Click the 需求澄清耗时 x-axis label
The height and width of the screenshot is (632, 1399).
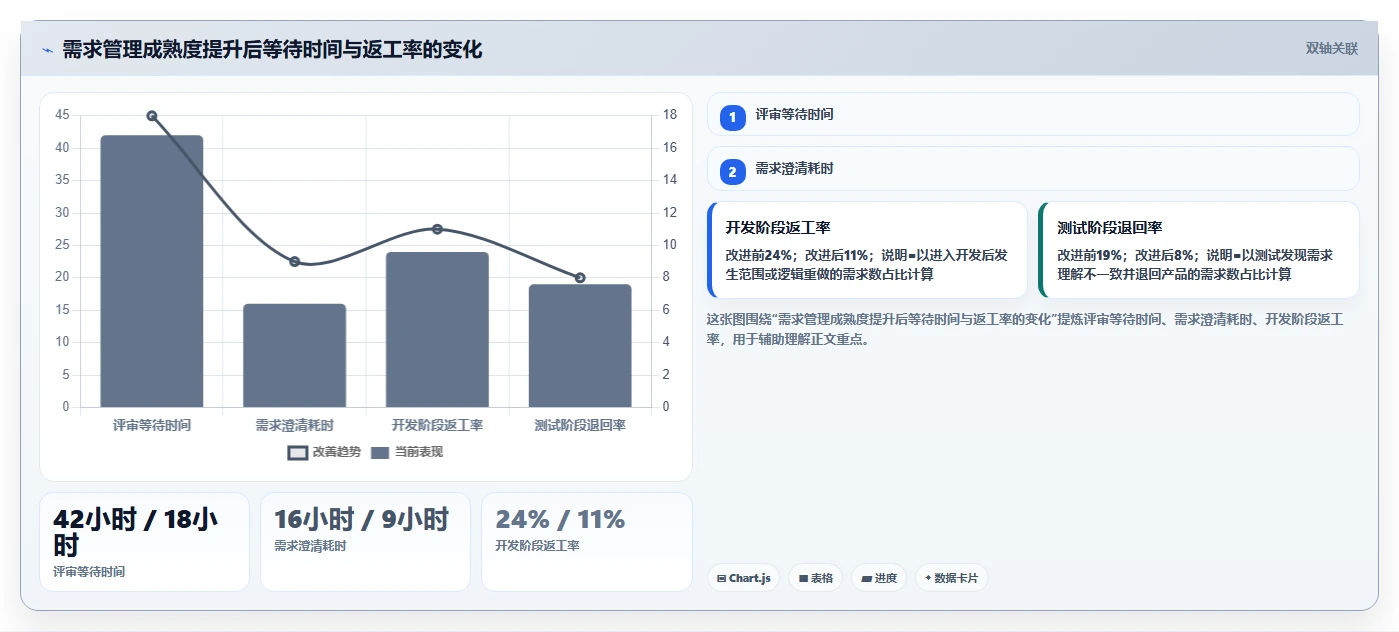point(294,426)
